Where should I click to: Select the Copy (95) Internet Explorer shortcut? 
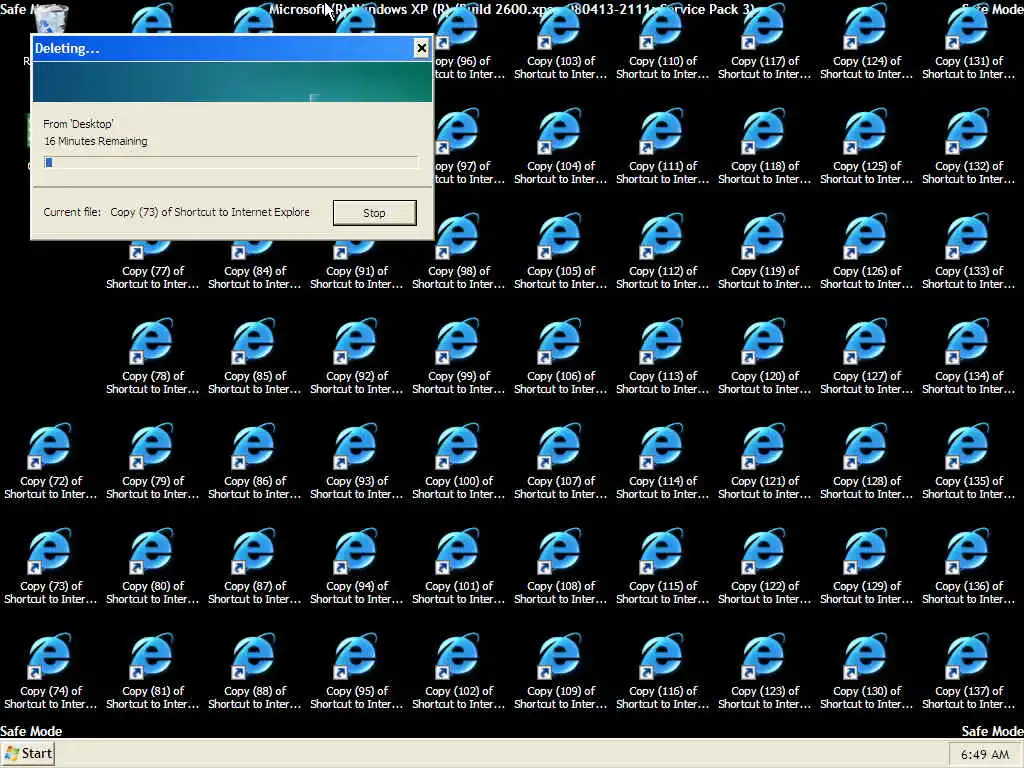(357, 673)
